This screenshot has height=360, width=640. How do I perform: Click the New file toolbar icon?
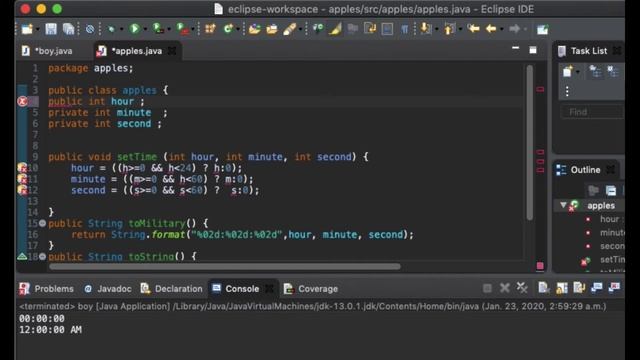pos(27,29)
